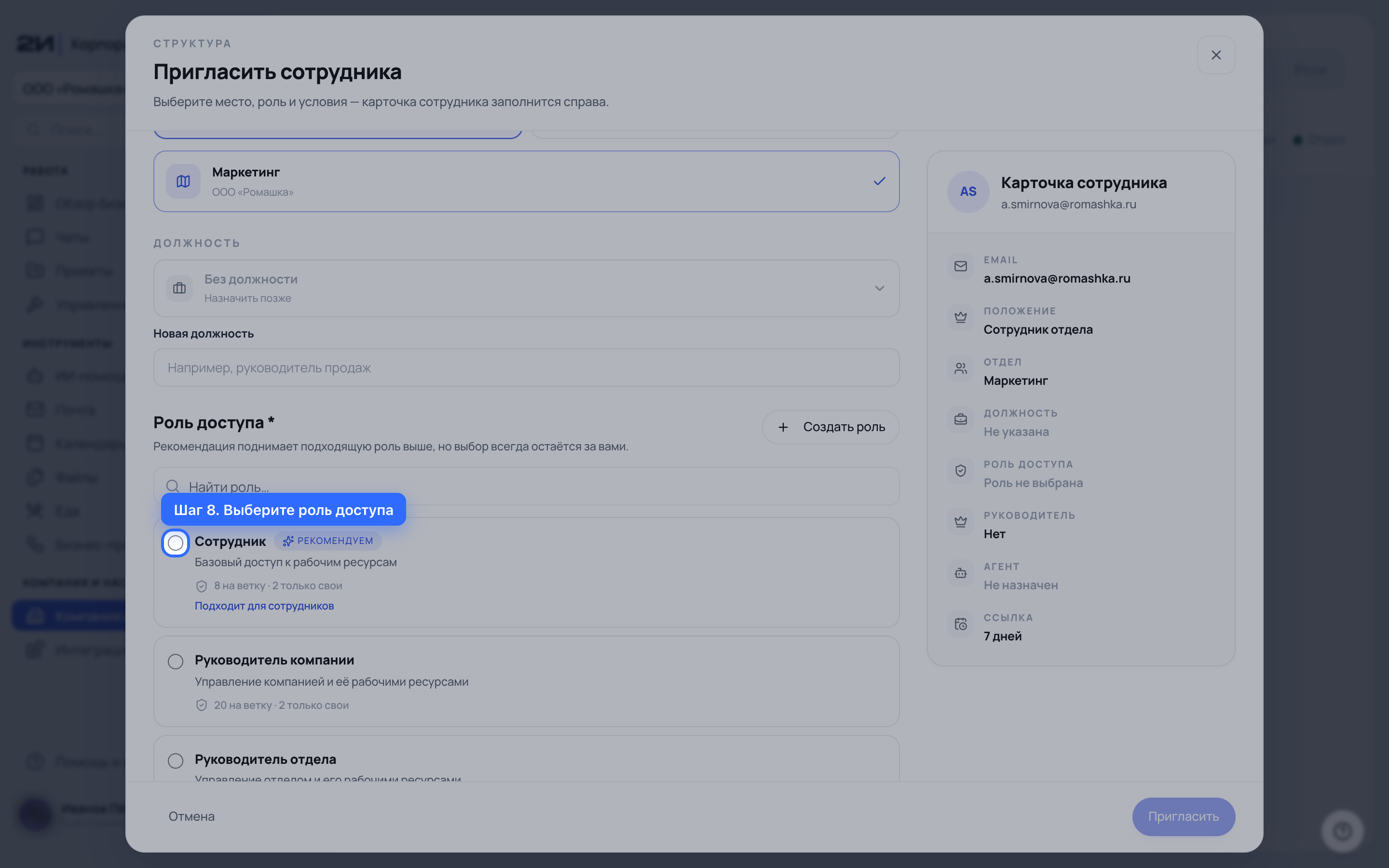Click the magnifier icon in role search

172,486
